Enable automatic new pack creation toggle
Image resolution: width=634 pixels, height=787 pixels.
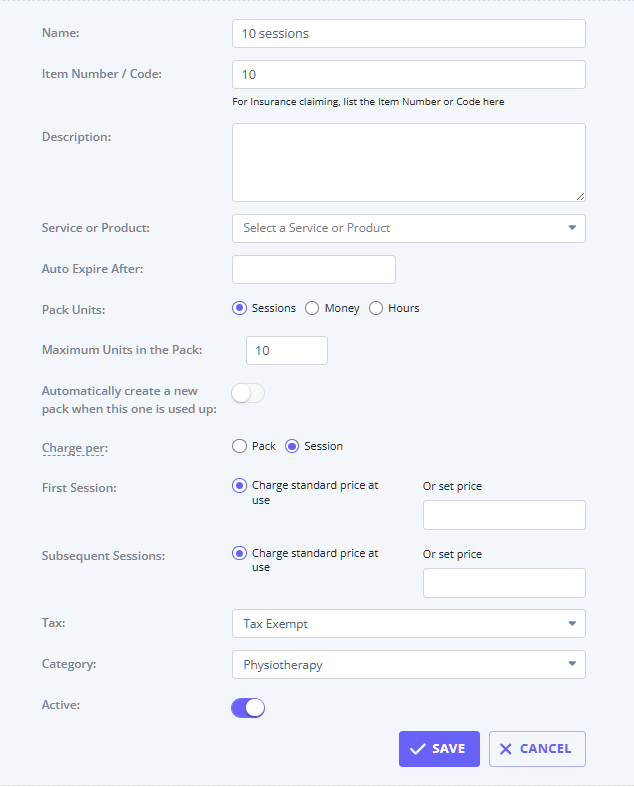pyautogui.click(x=248, y=394)
